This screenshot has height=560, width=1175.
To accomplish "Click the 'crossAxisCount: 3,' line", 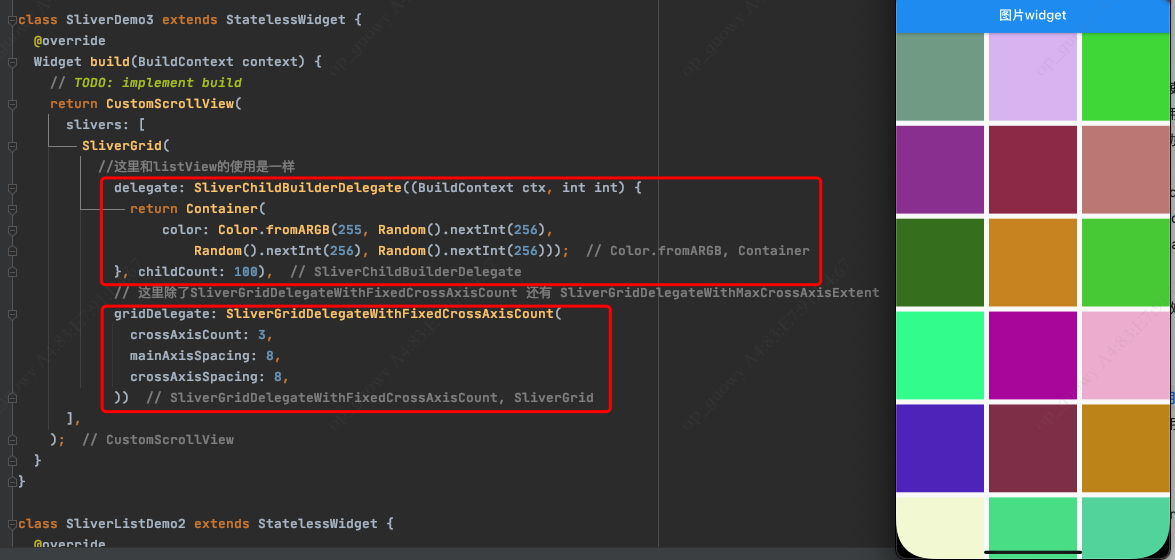I will tap(202, 334).
